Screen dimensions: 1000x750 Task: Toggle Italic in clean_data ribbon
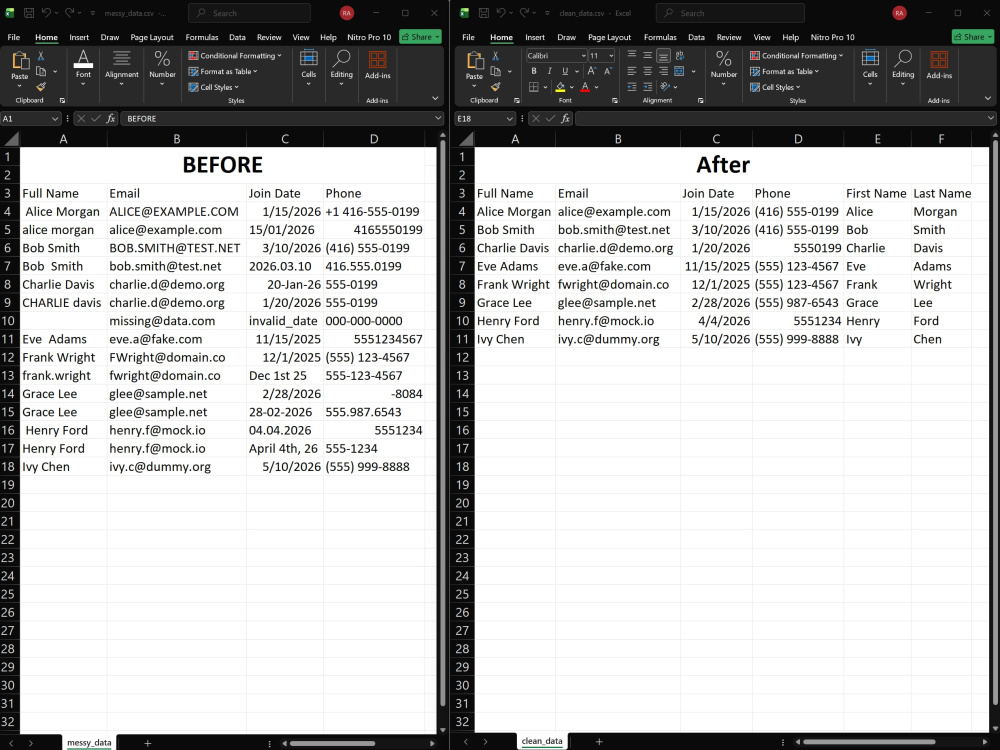click(549, 71)
